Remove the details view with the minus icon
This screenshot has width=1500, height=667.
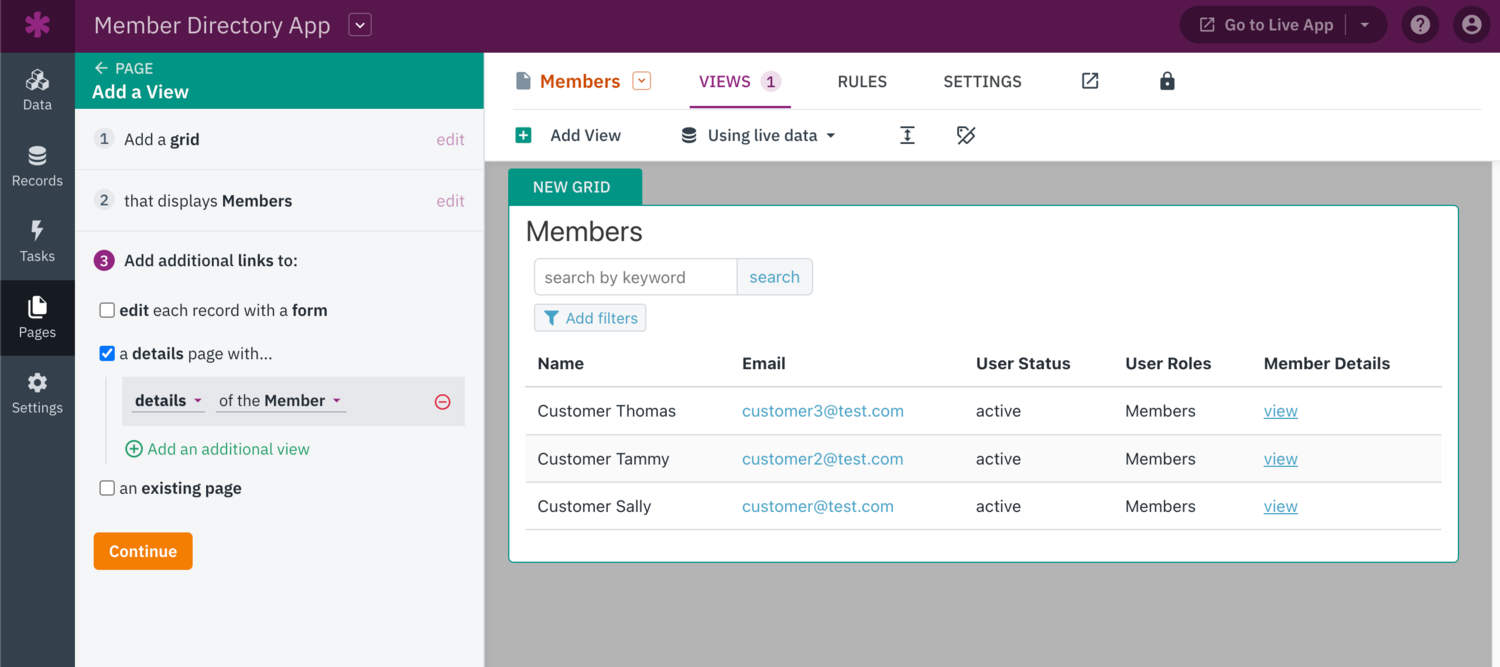(442, 401)
